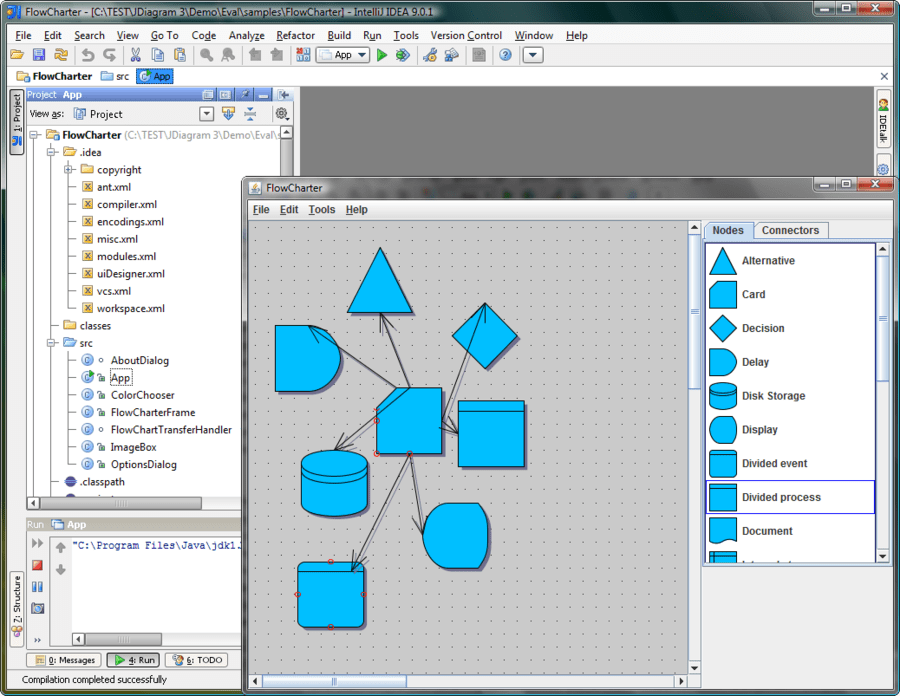This screenshot has width=900, height=696.
Task: Open the Version Control menu
Action: point(466,36)
